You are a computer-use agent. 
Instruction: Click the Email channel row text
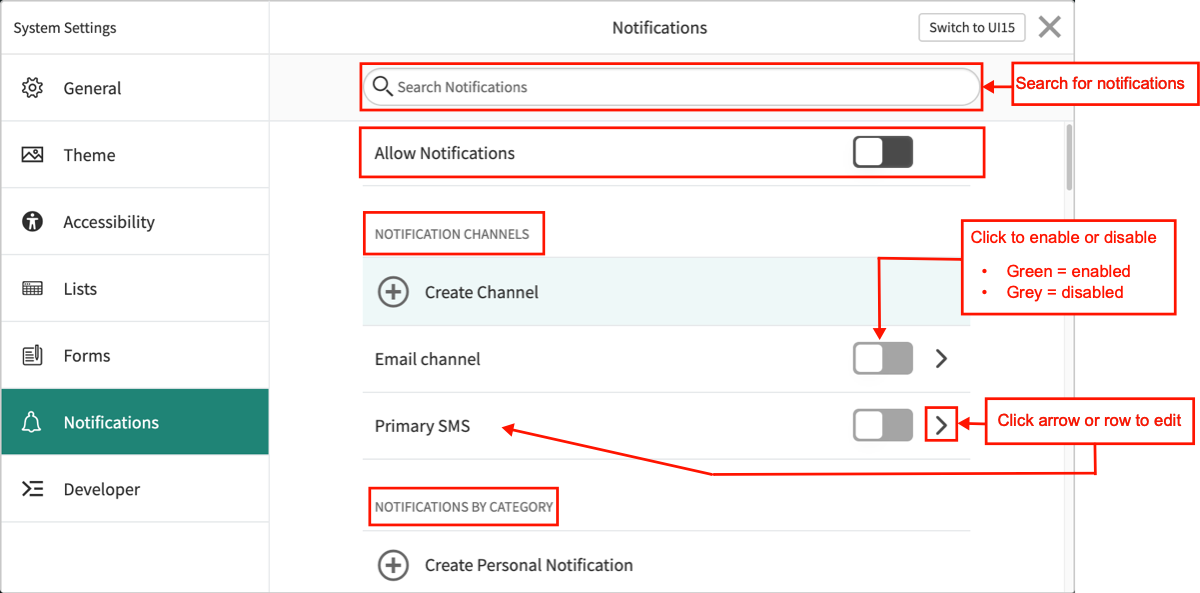(427, 359)
